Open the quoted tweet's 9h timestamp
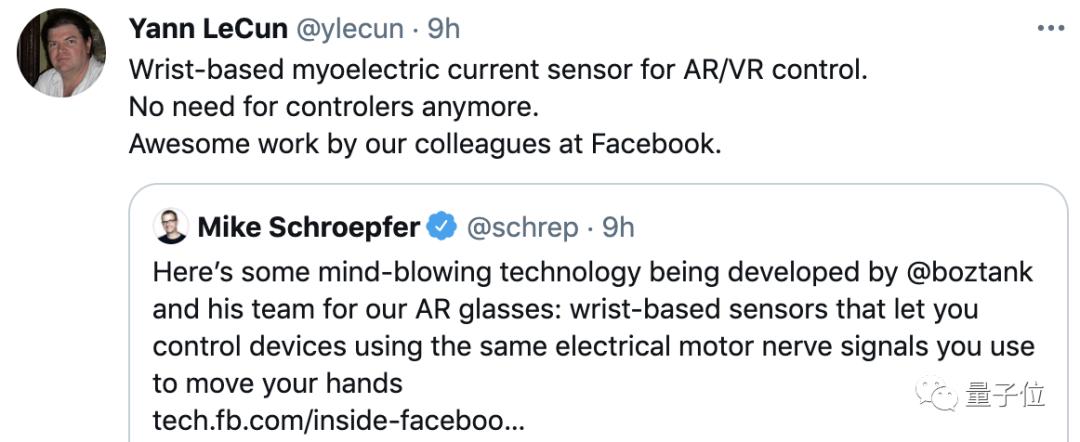The height and width of the screenshot is (442, 1080). click(x=617, y=228)
